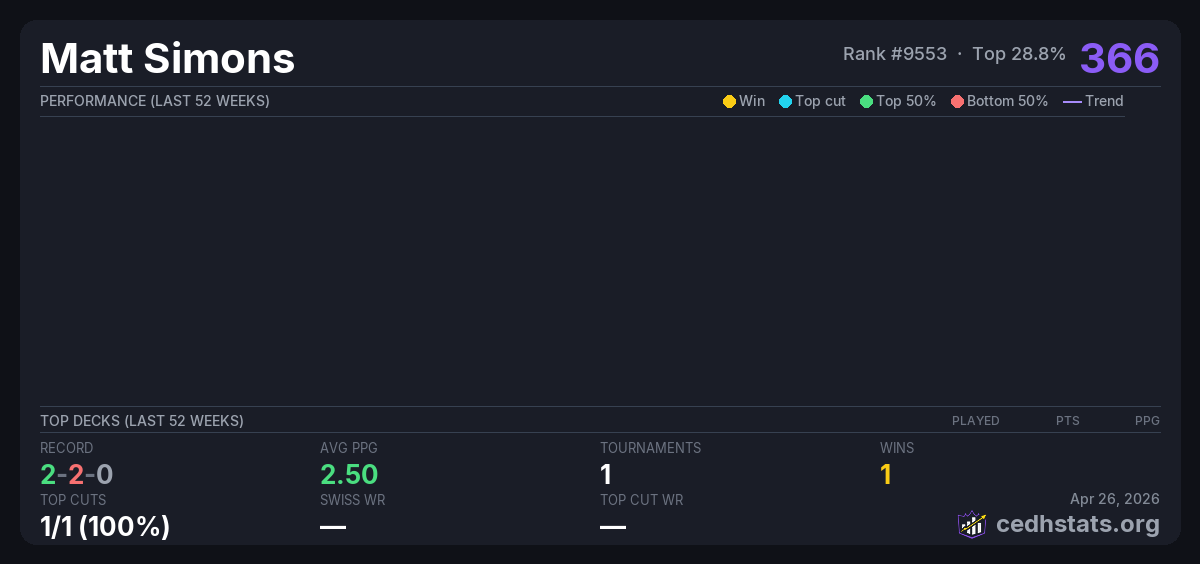Click the Performance (Last 52 Weeks) heading
The height and width of the screenshot is (564, 1200).
pos(154,101)
